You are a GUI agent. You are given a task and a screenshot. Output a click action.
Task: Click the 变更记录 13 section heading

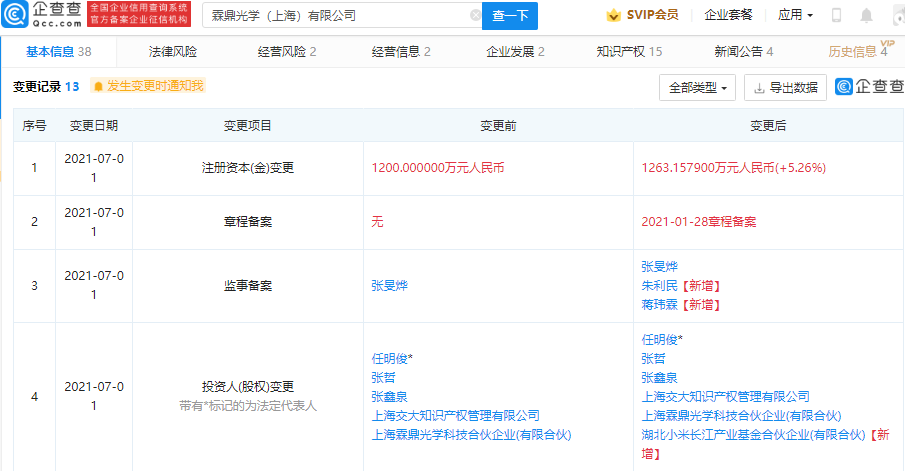(46, 87)
